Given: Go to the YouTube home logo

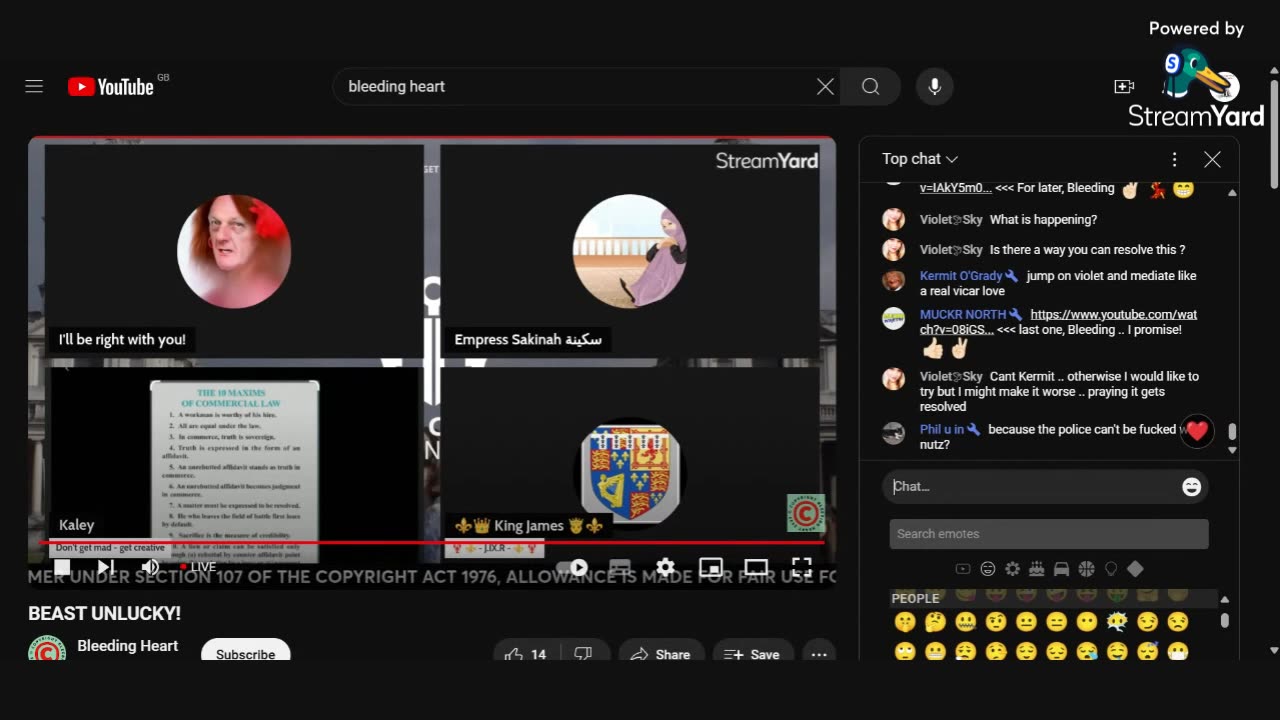Looking at the screenshot, I should pos(111,87).
